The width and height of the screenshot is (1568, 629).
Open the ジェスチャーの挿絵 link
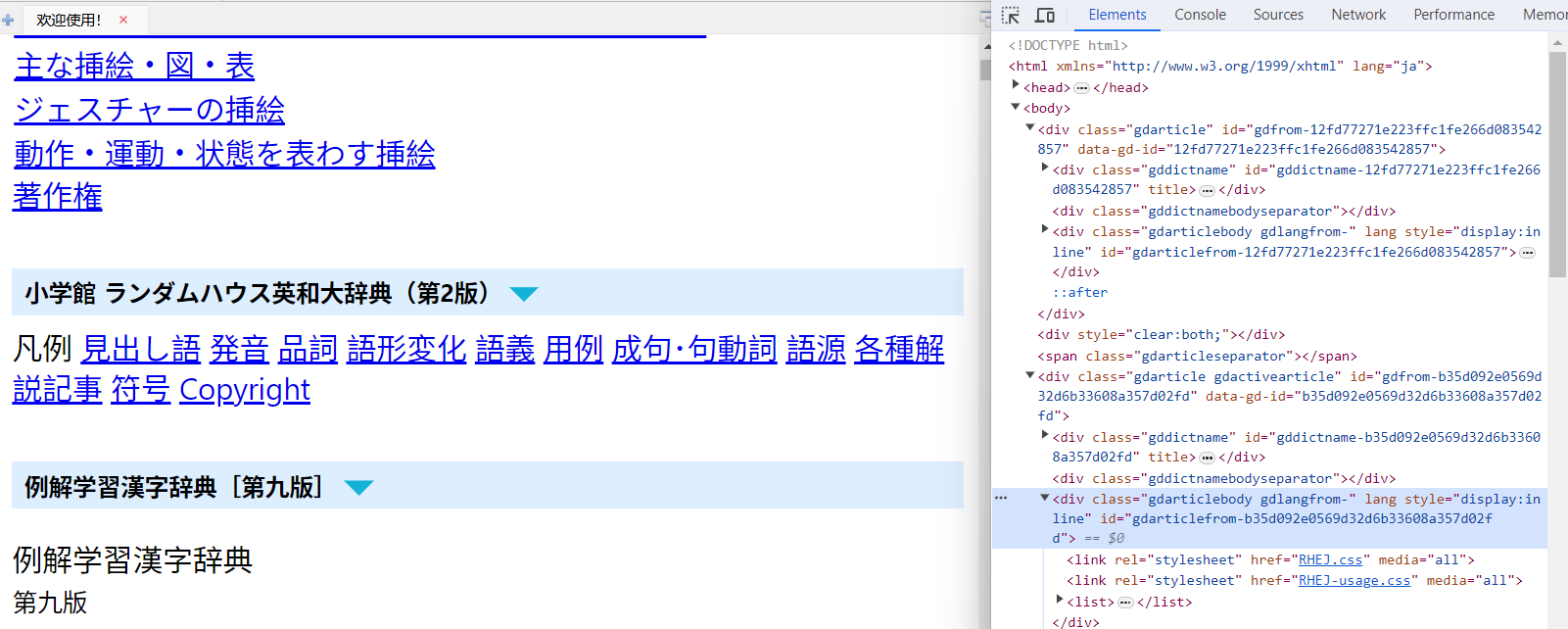point(149,110)
